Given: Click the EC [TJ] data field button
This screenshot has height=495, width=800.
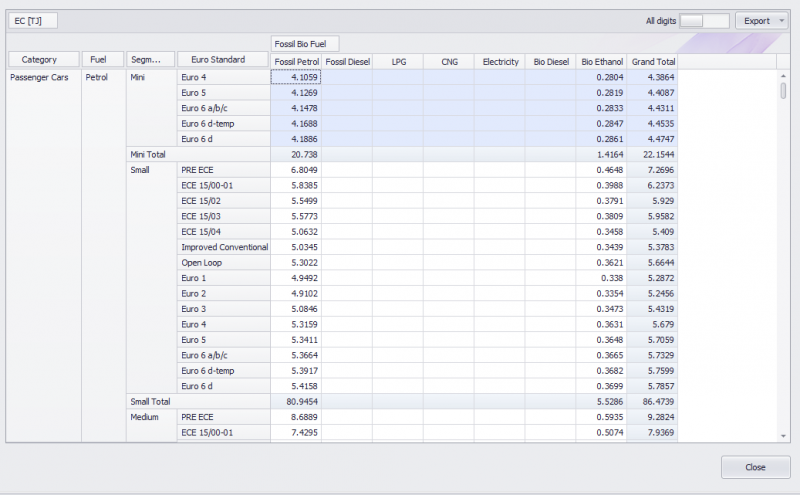Looking at the screenshot, I should (33, 21).
